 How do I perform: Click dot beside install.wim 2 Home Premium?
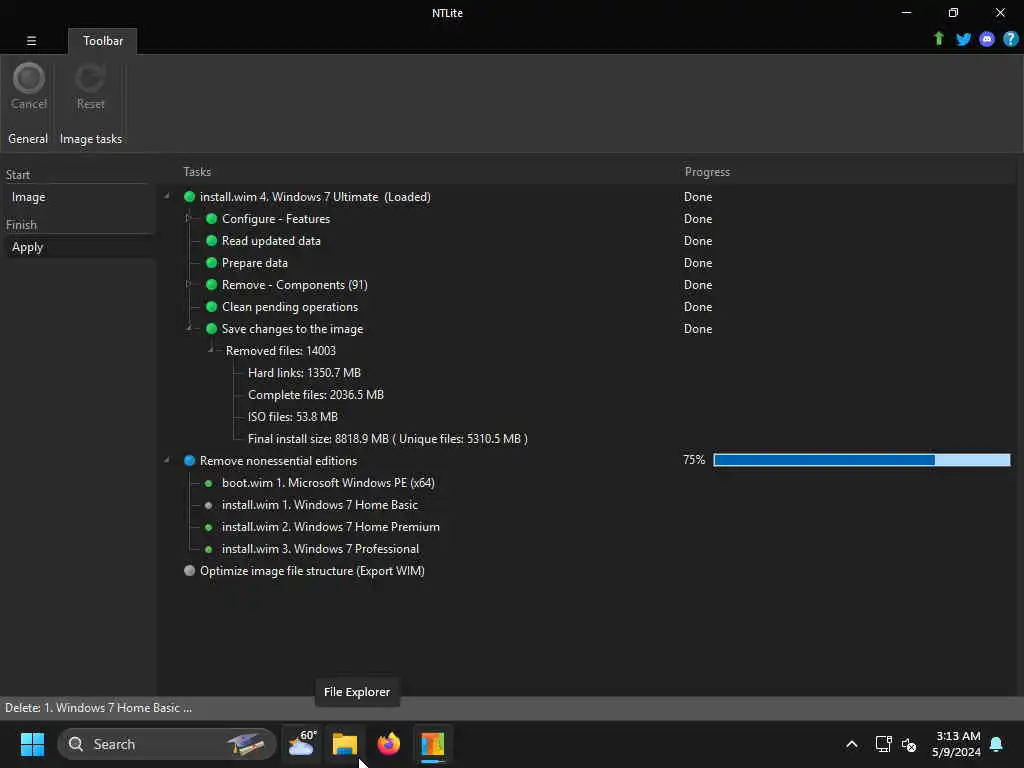[208, 527]
